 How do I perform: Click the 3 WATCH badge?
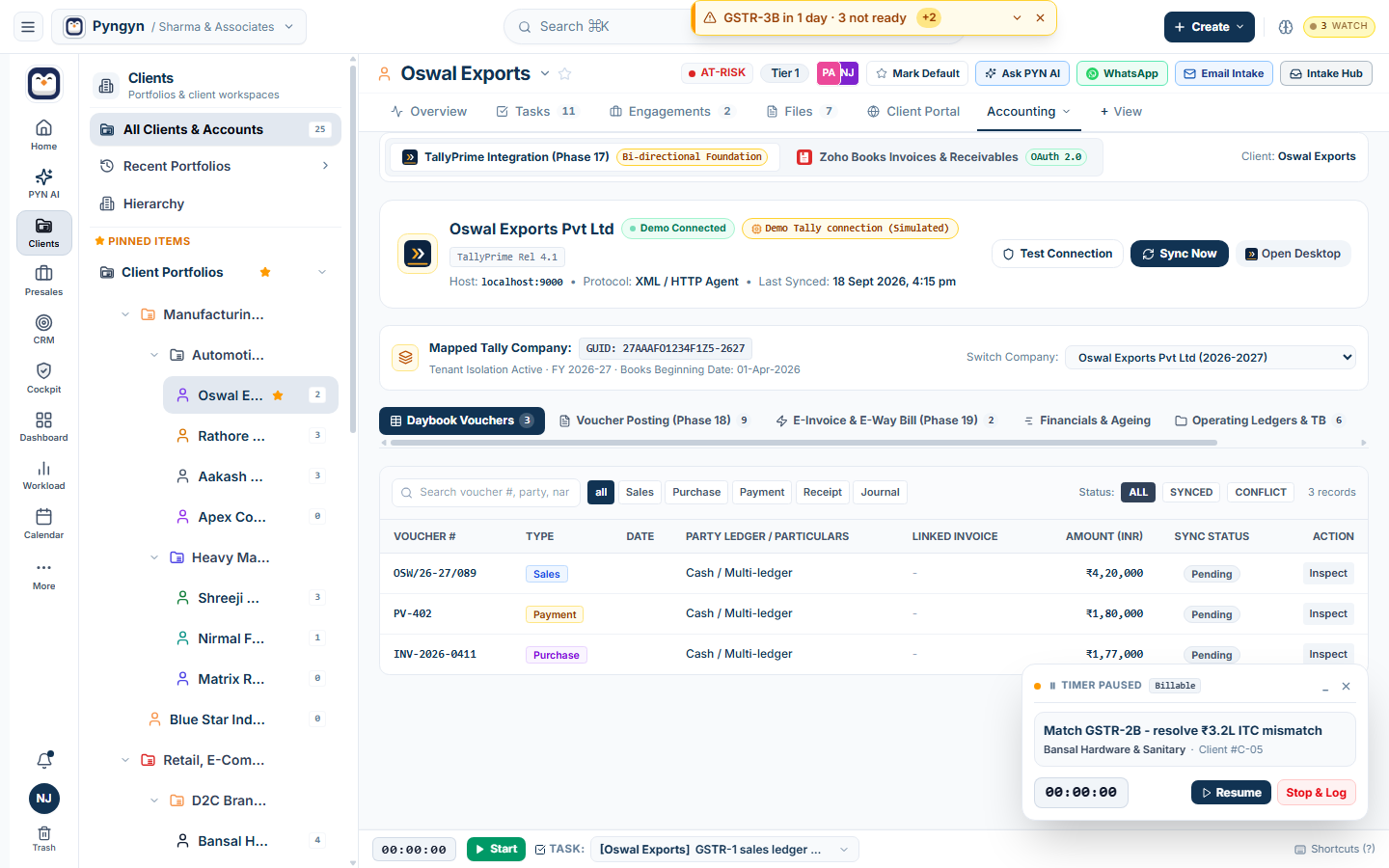click(x=1339, y=26)
